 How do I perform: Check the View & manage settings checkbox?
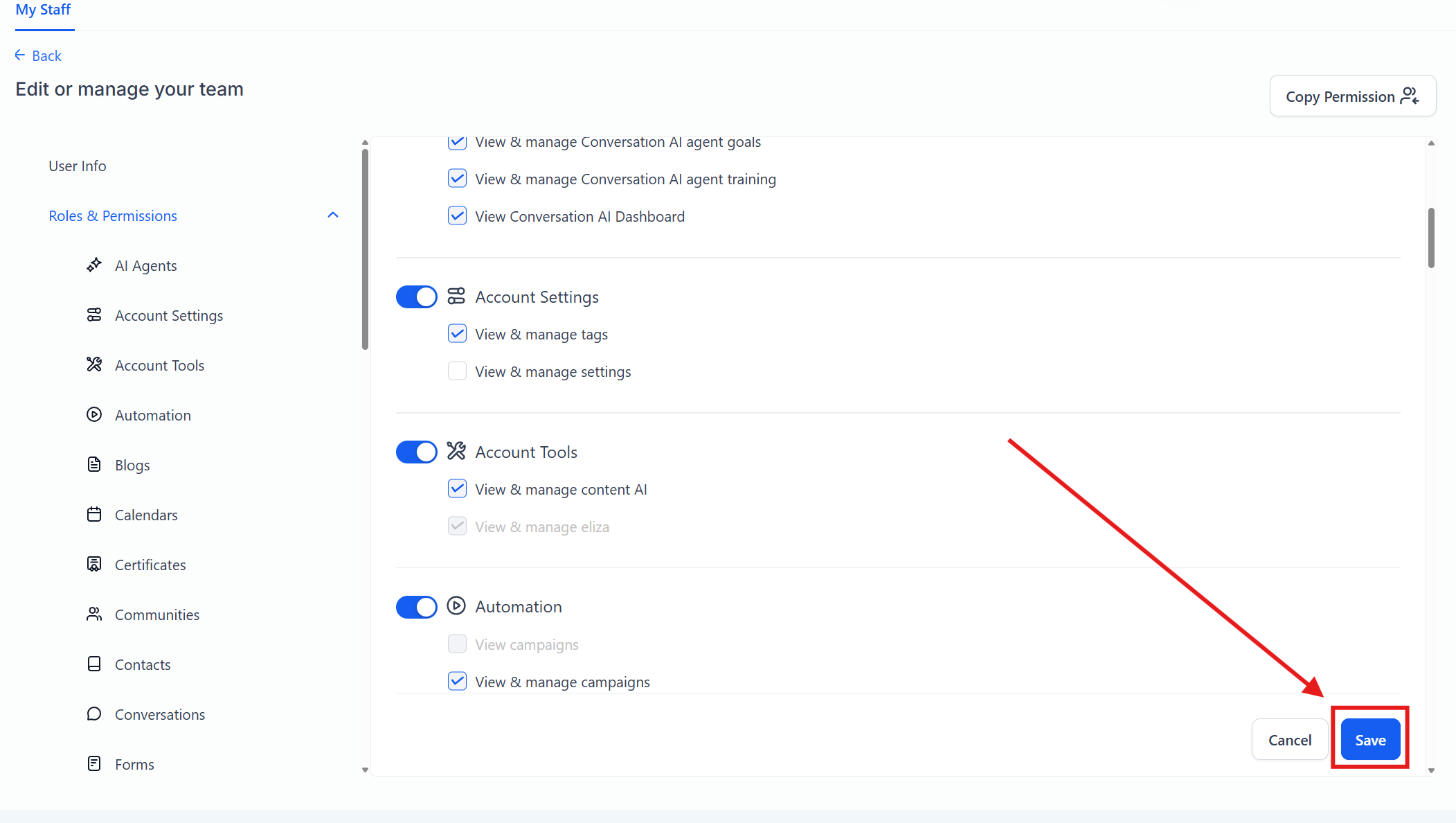[x=457, y=371]
